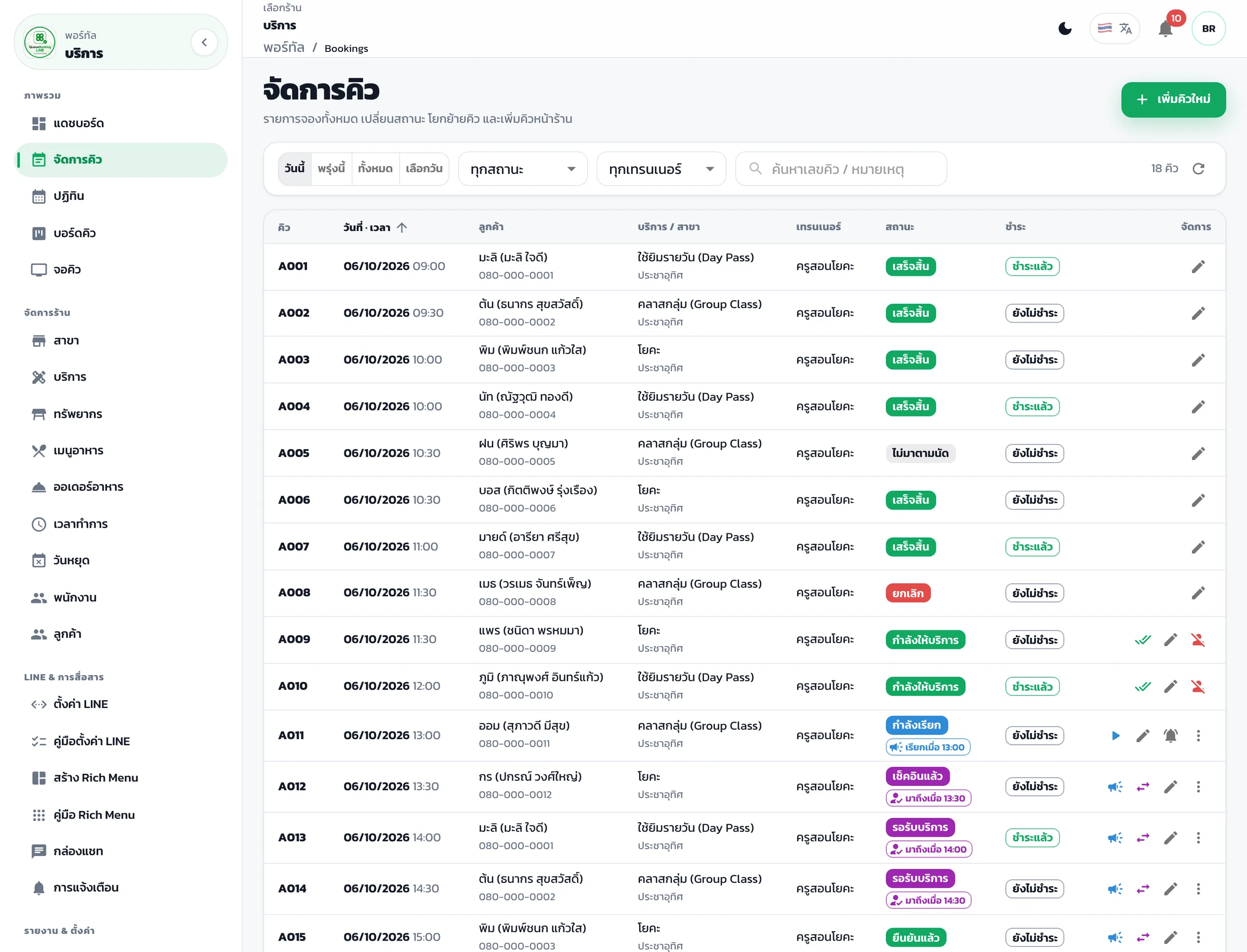Click ชำระแล้ว payment badge on A001
Viewport: 1247px width, 952px height.
pos(1032,266)
